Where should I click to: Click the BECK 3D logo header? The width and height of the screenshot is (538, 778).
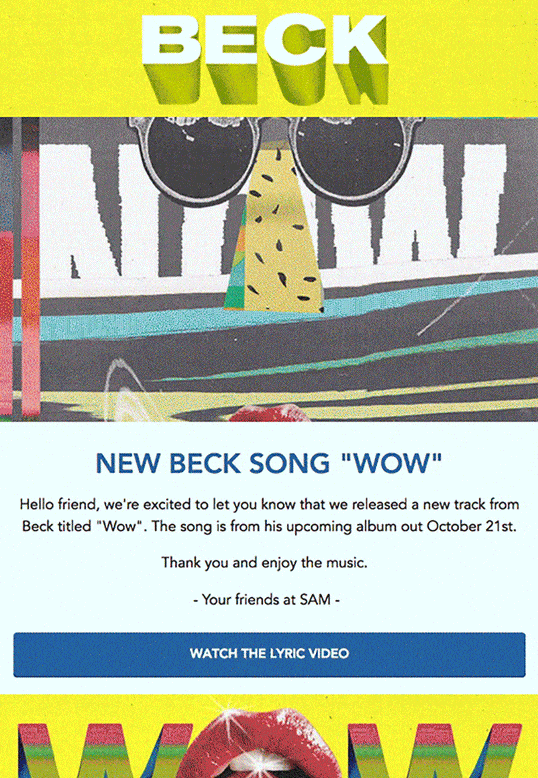tap(265, 59)
